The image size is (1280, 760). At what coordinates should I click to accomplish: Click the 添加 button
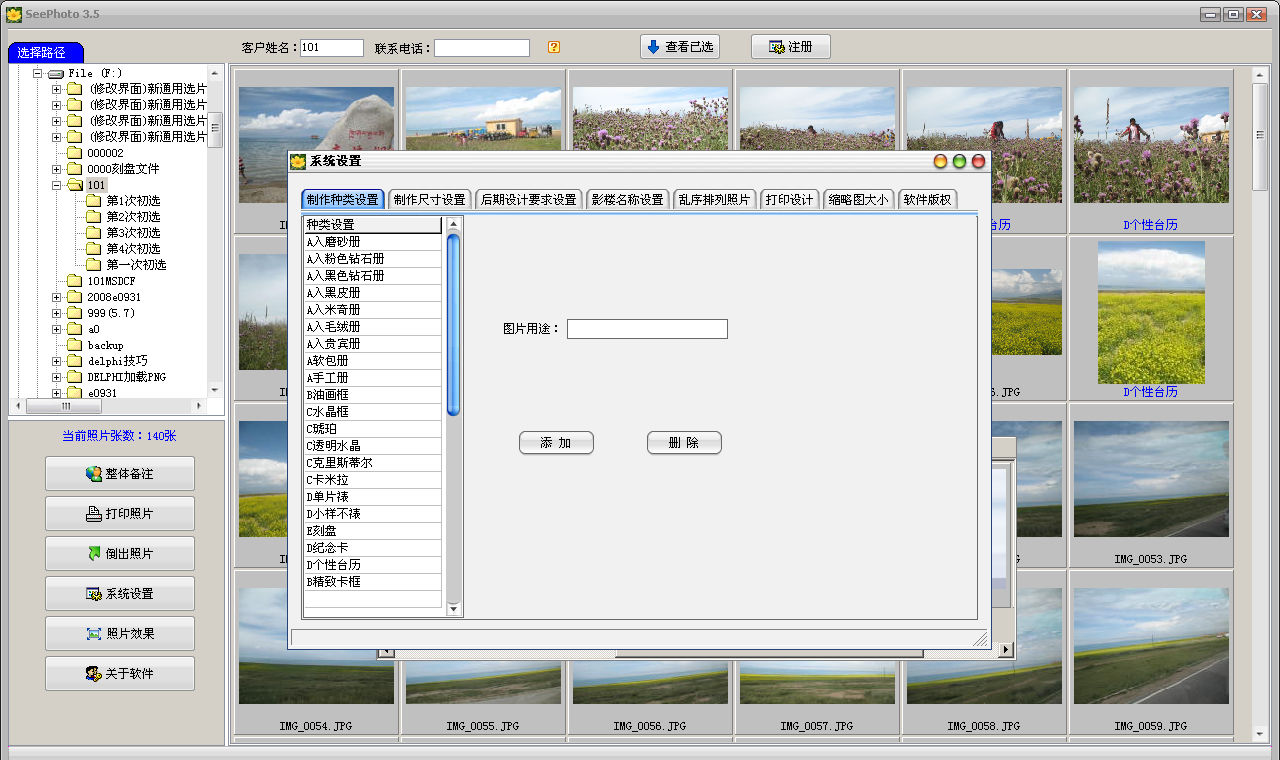click(x=556, y=443)
